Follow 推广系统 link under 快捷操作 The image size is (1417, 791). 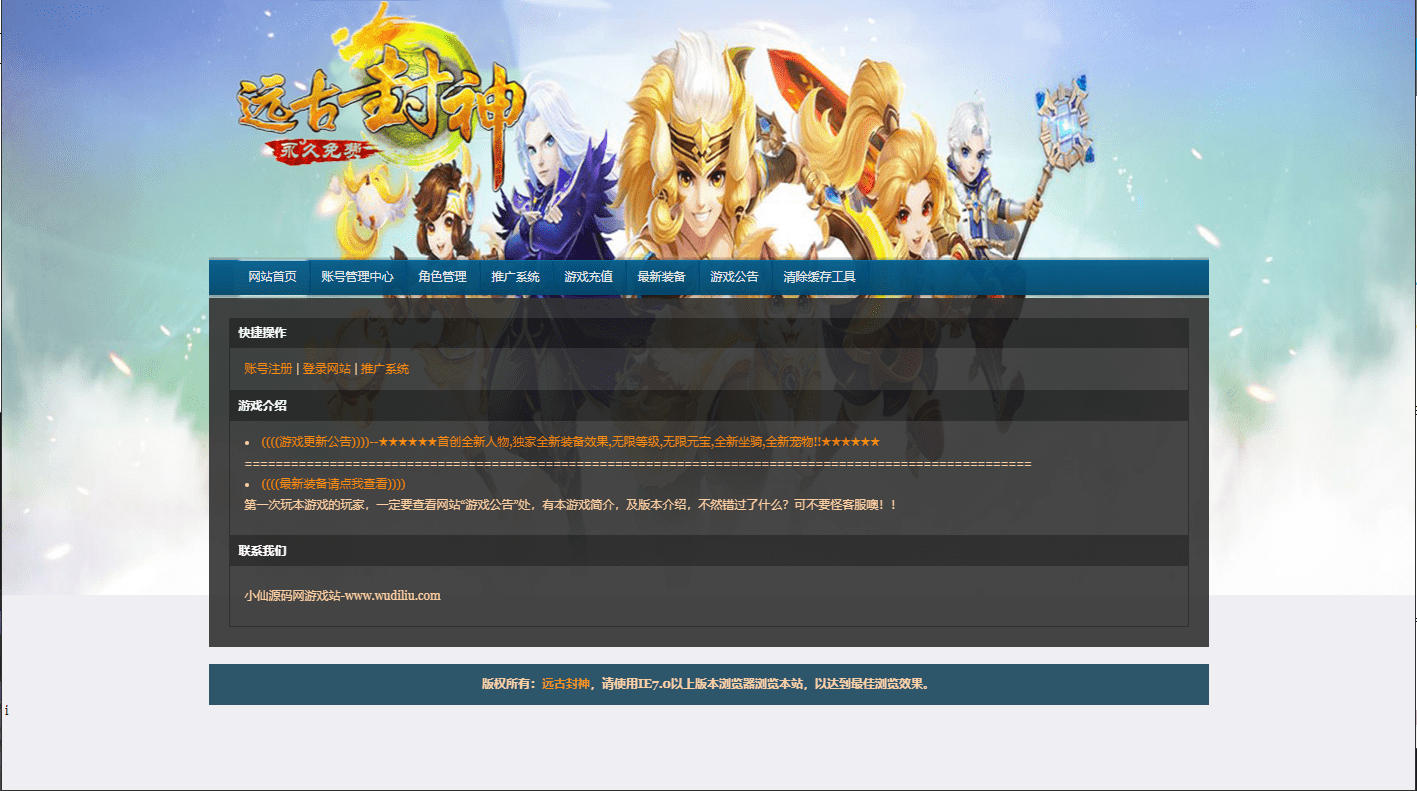click(385, 369)
